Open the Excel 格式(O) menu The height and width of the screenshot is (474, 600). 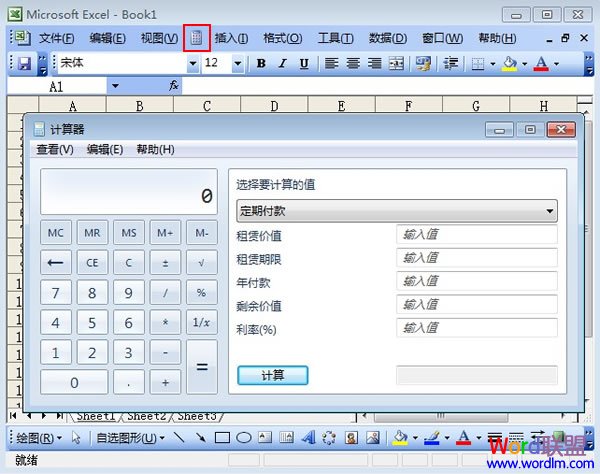pyautogui.click(x=283, y=38)
